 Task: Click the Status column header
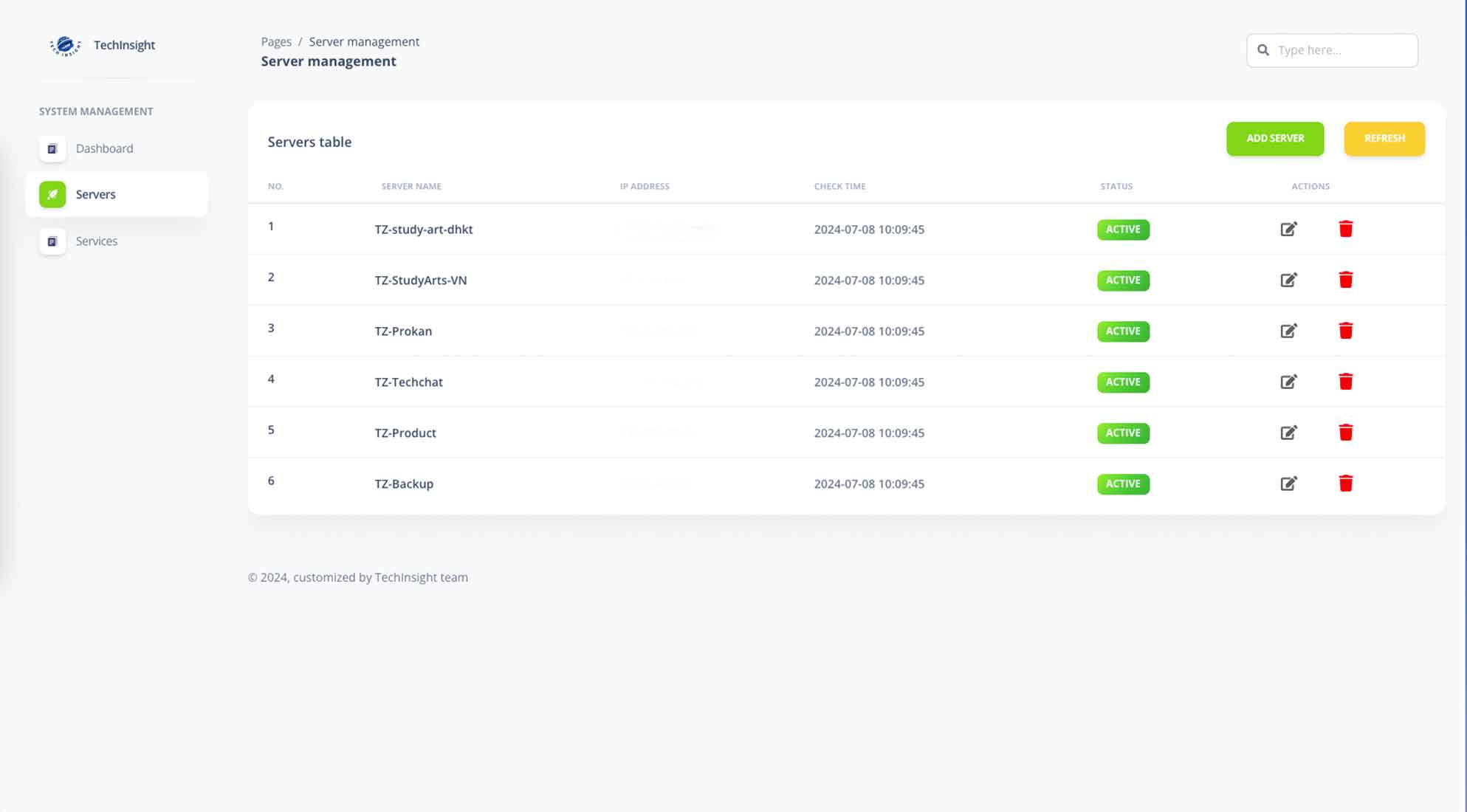(1116, 186)
